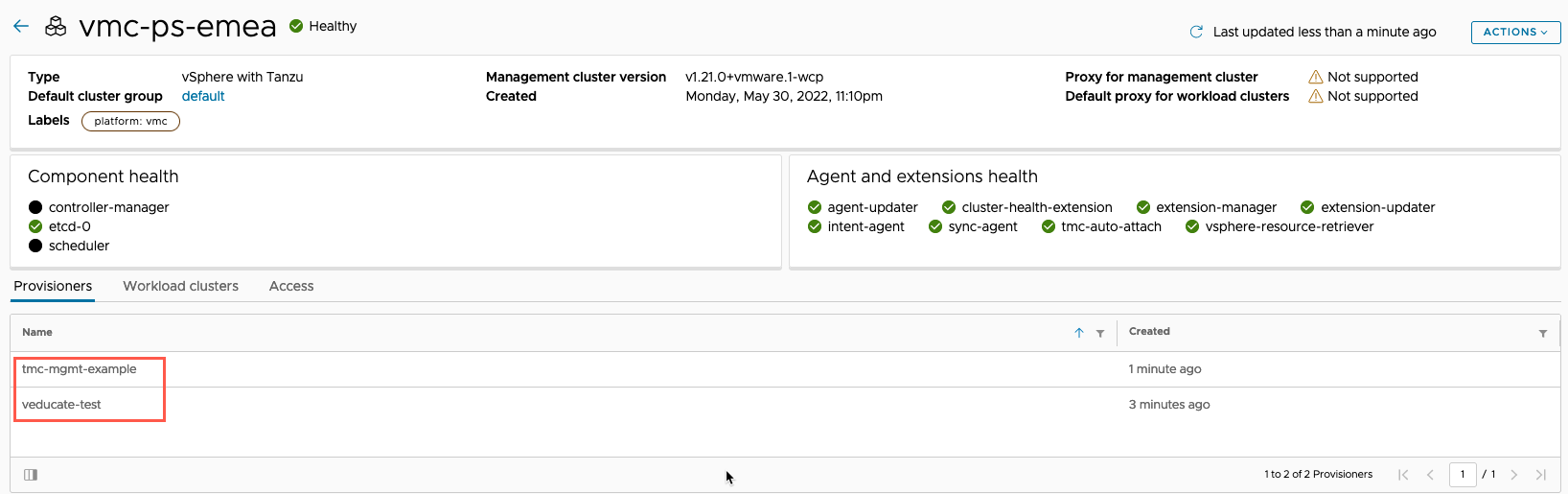Click the etcd-0 health check icon
1568x494 pixels.
(x=35, y=226)
